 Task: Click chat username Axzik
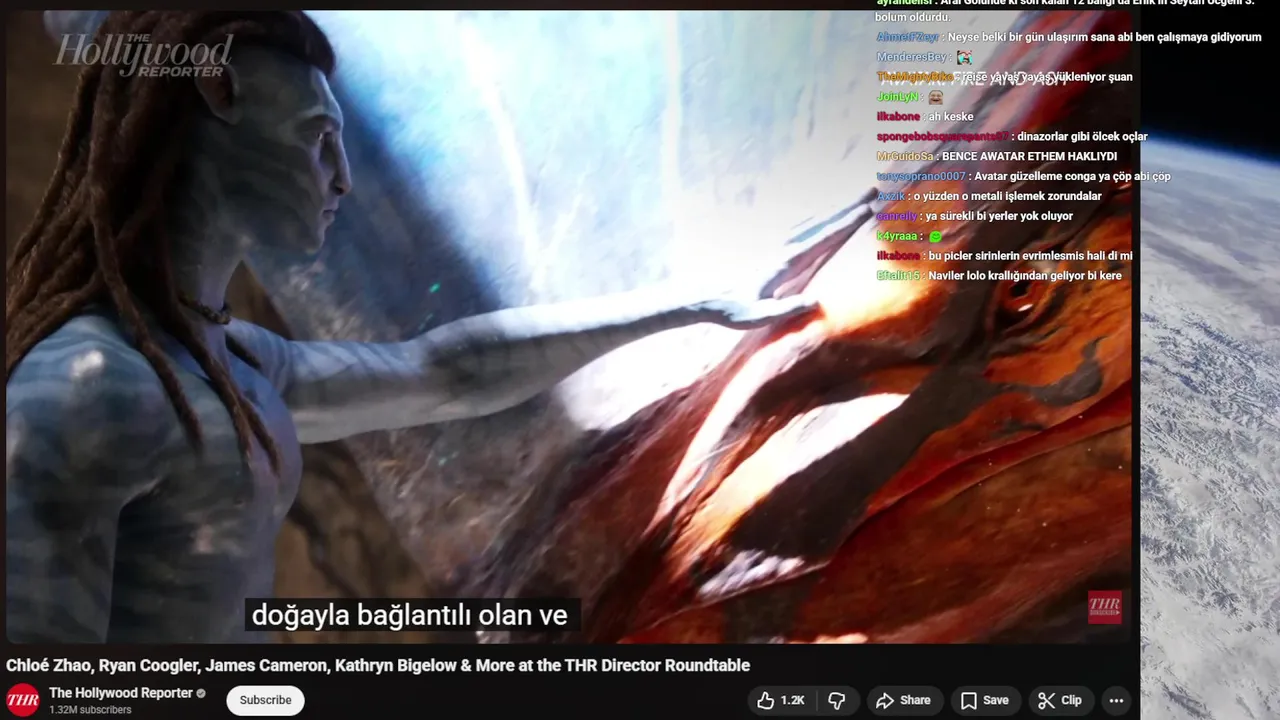click(x=890, y=197)
